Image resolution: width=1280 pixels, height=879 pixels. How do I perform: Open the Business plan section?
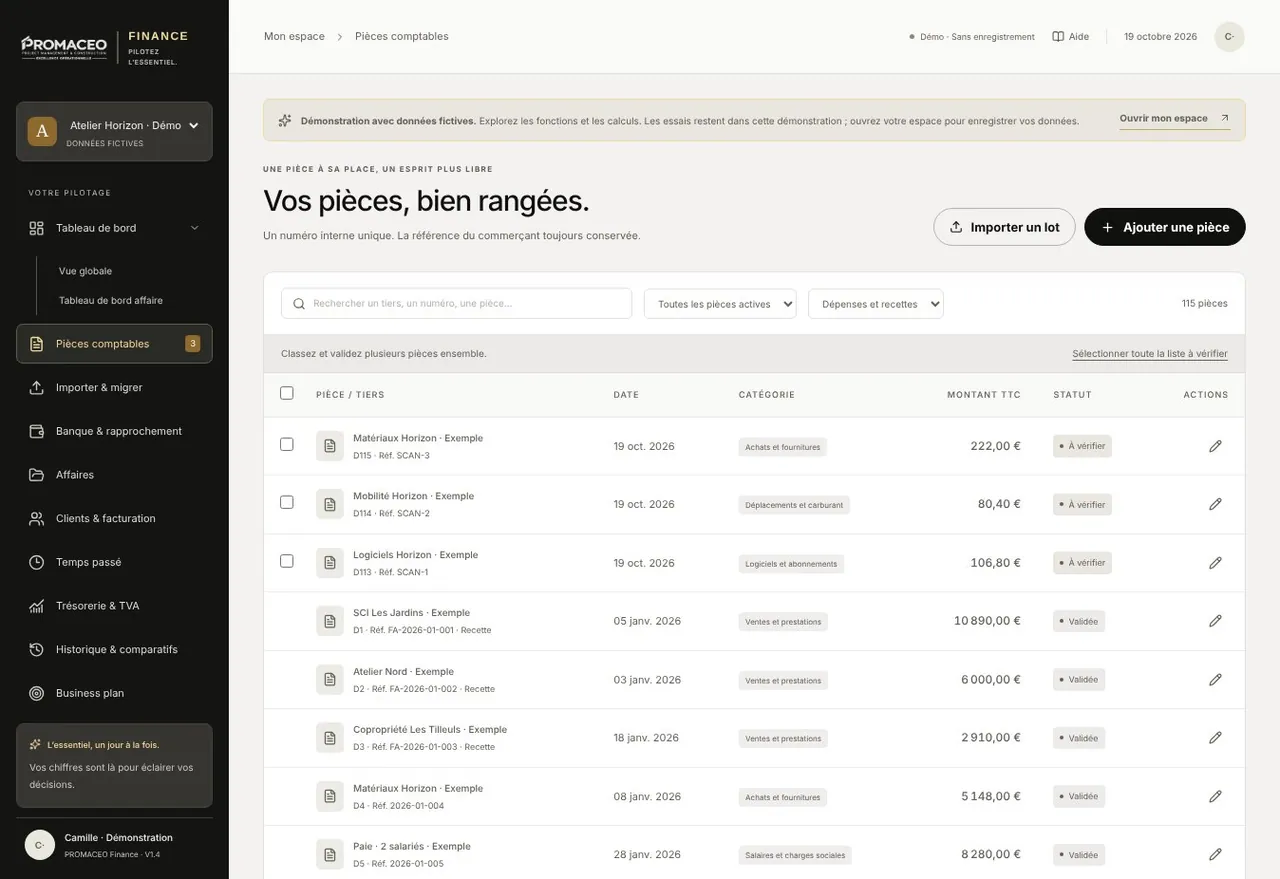click(x=114, y=693)
